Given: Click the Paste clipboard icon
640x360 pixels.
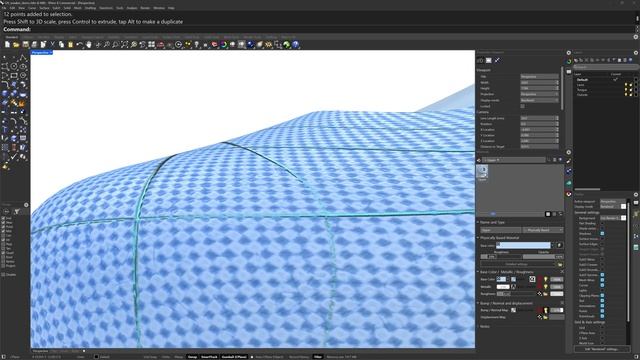Looking at the screenshot, I should coord(70,44).
